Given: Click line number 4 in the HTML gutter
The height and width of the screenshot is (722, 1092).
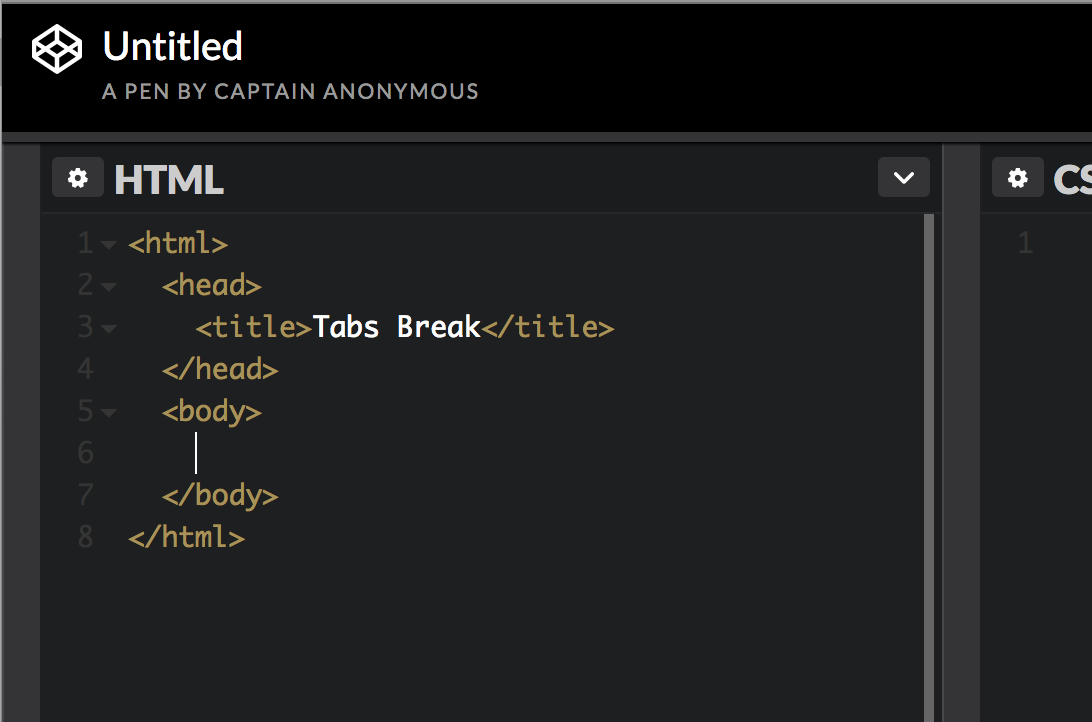Looking at the screenshot, I should click(85, 370).
